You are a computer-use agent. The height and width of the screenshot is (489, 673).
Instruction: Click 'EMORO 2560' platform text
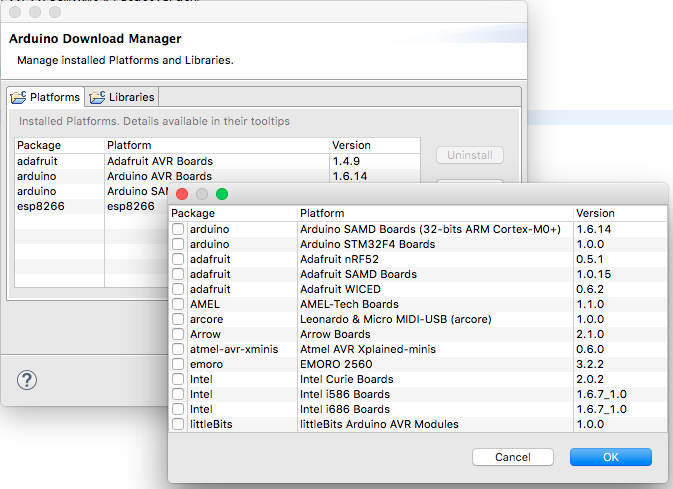click(x=336, y=364)
